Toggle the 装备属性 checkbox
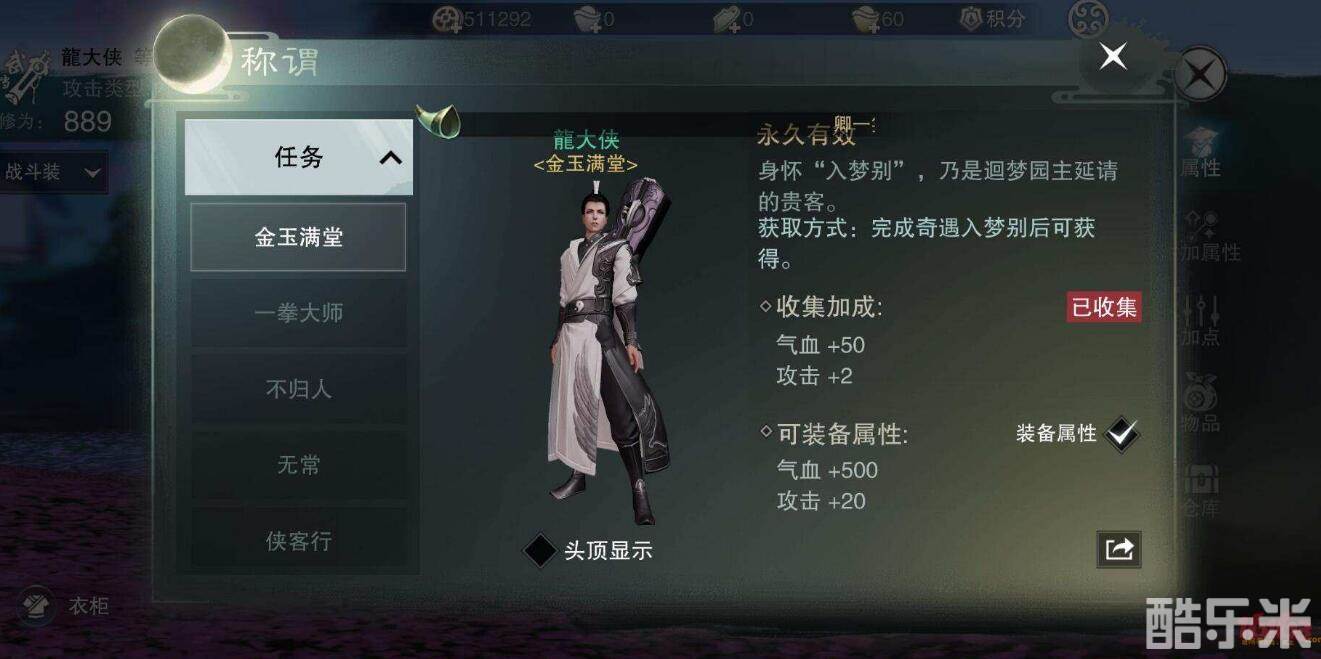The width and height of the screenshot is (1321, 659). tap(1123, 433)
